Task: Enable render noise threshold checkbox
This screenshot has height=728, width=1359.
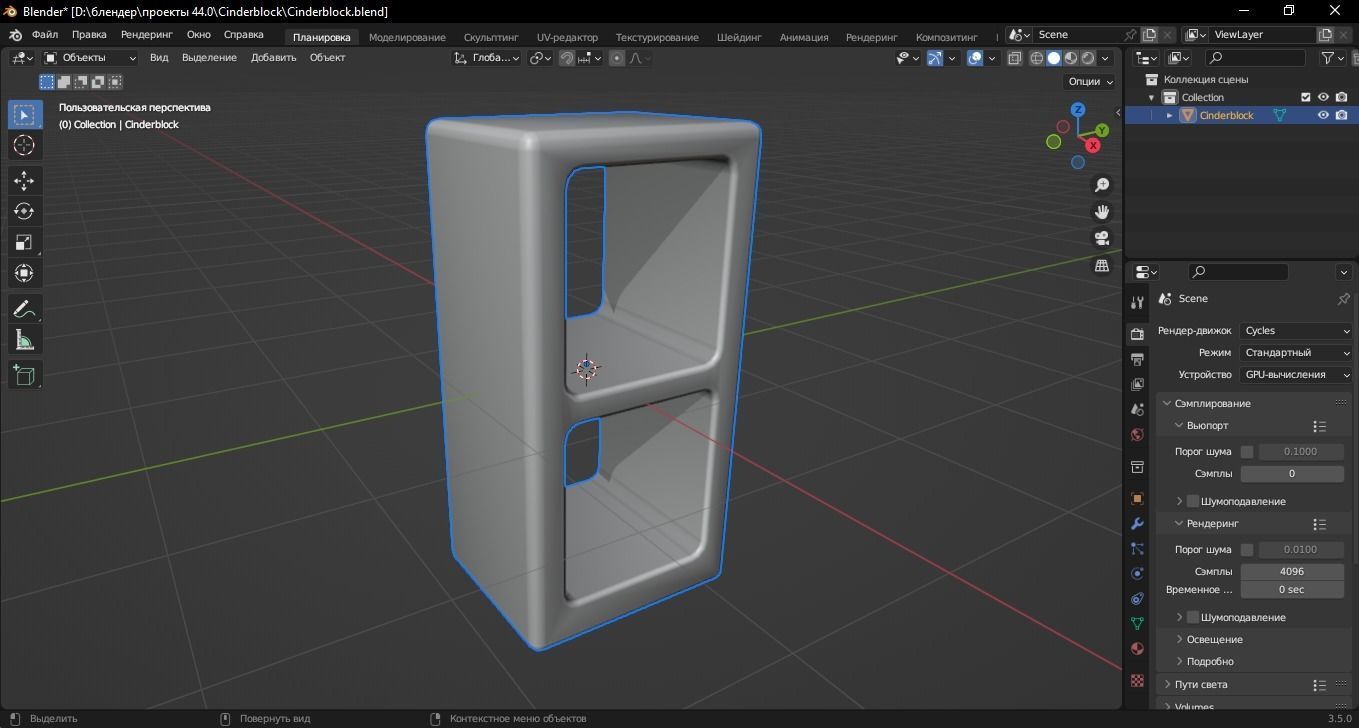Action: [x=1247, y=550]
